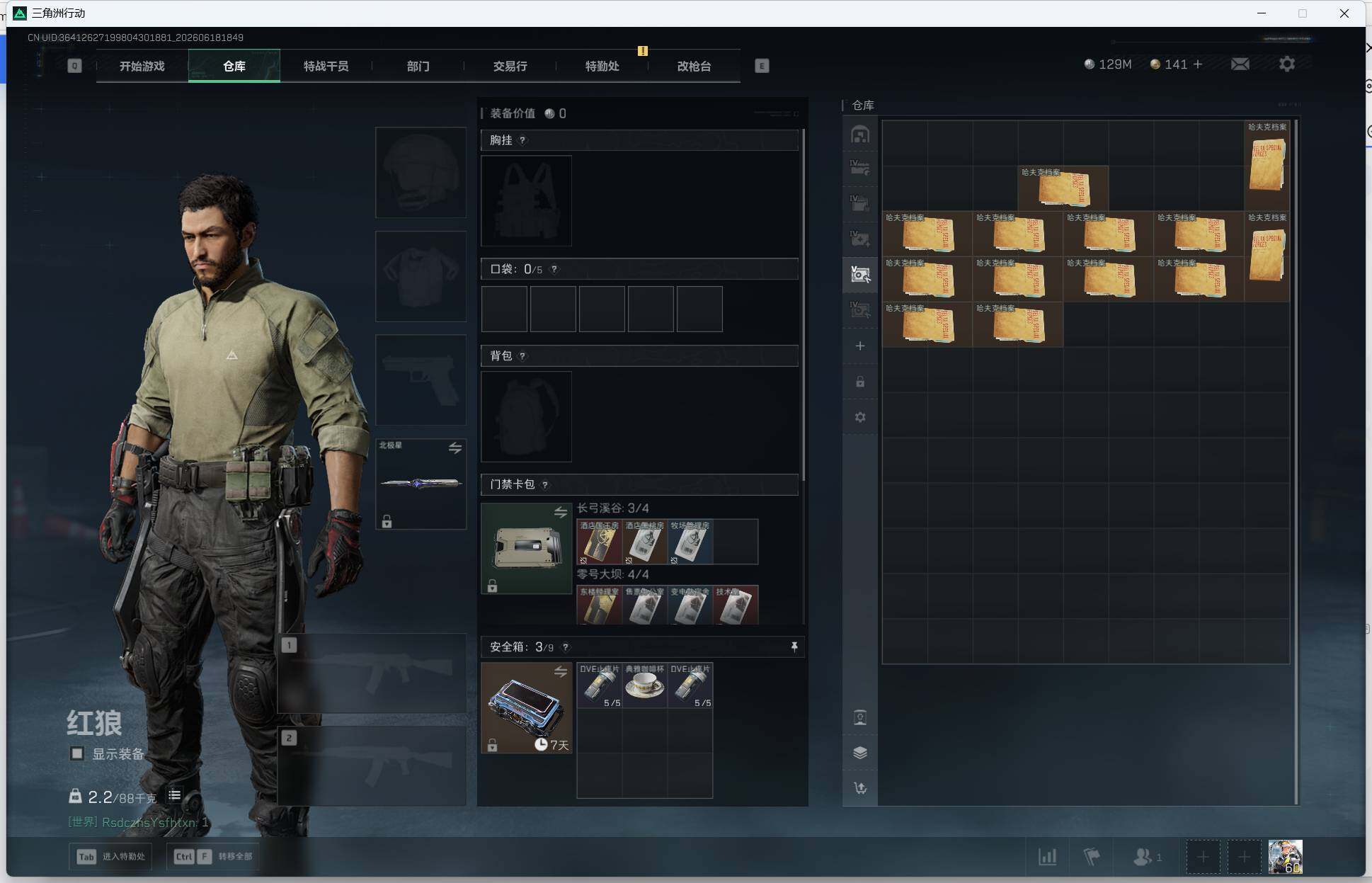Image resolution: width=1372 pixels, height=883 pixels.
Task: Click the 装备价值 value label
Action: pyautogui.click(x=528, y=113)
